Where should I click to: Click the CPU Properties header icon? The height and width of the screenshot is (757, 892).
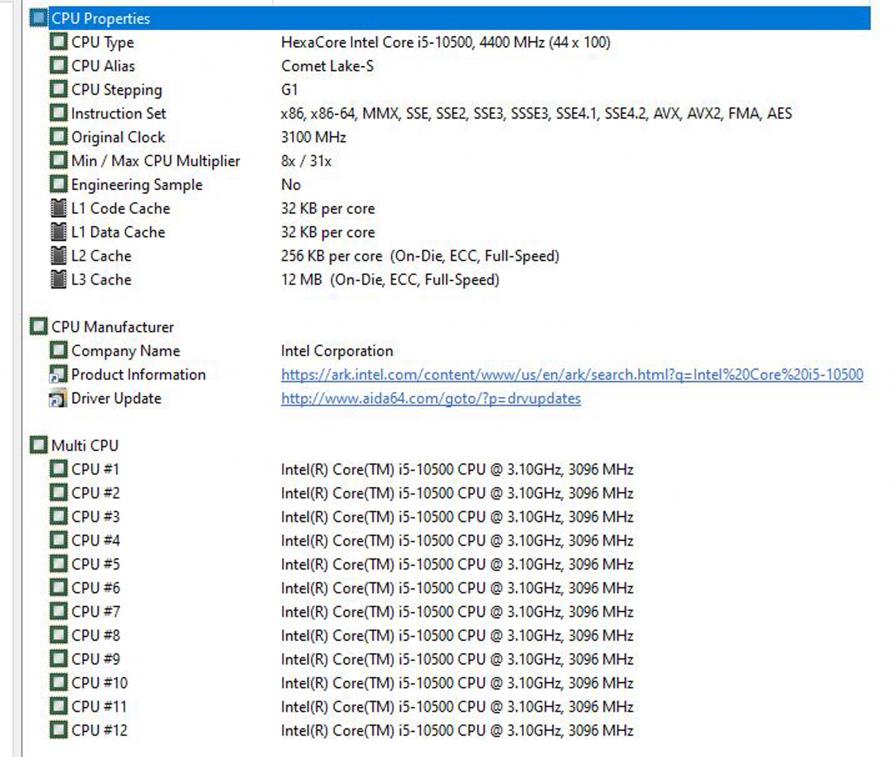point(39,18)
